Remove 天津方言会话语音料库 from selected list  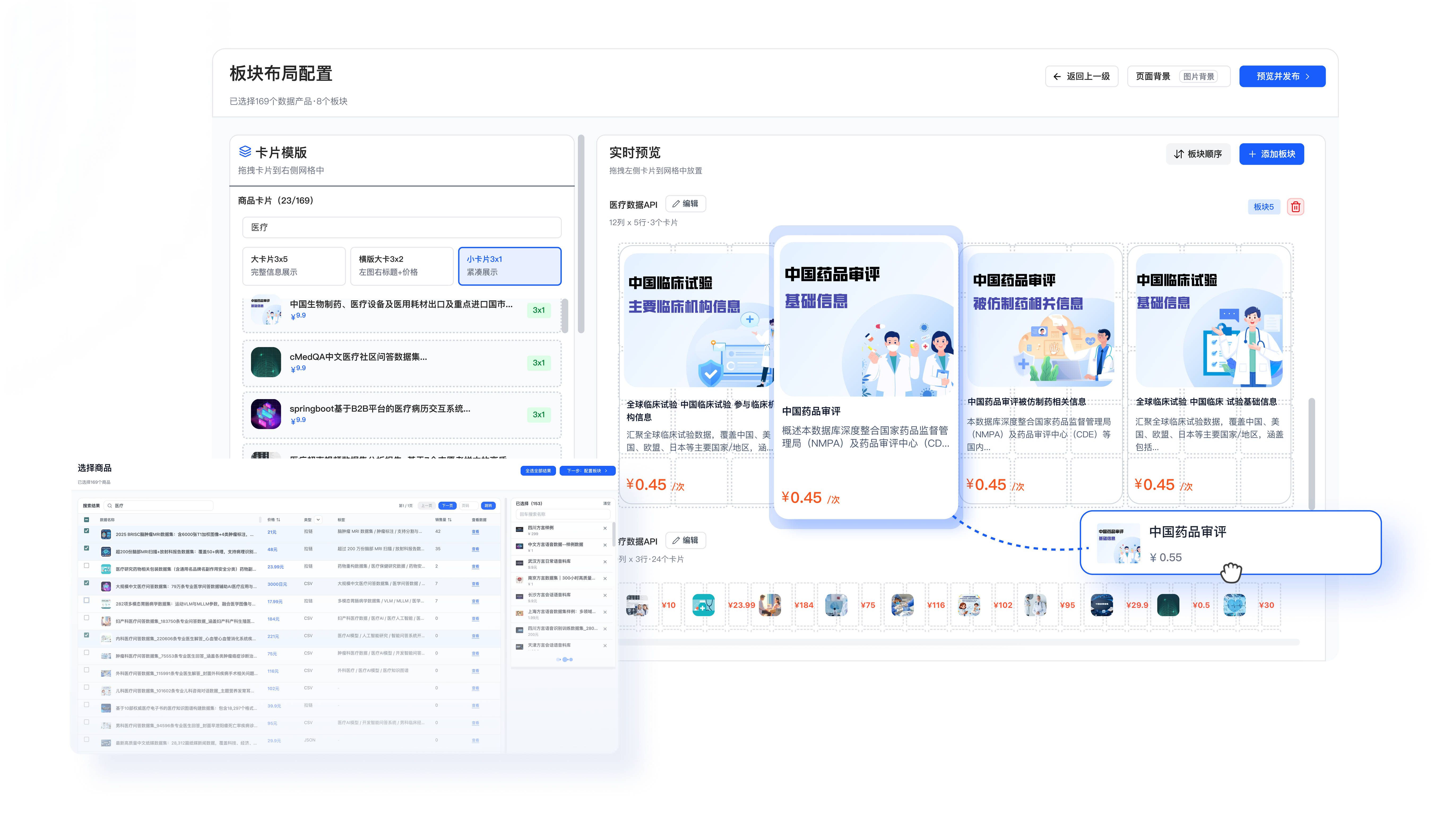[605, 646]
